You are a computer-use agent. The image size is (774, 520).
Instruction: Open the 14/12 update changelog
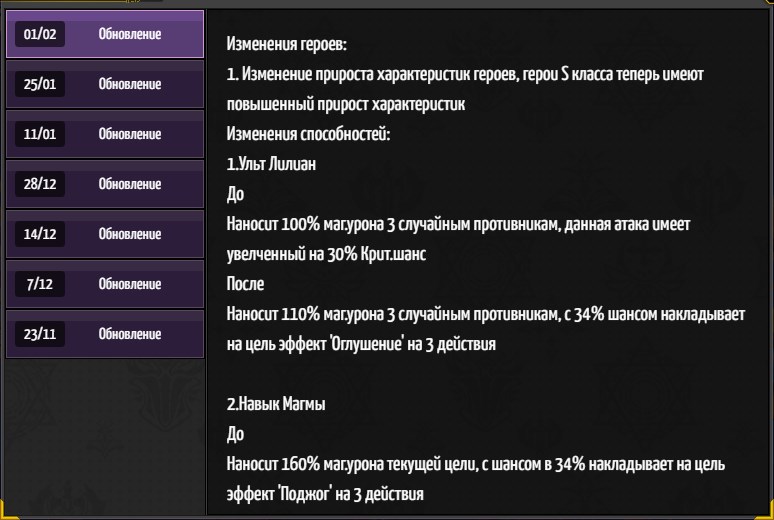click(105, 234)
